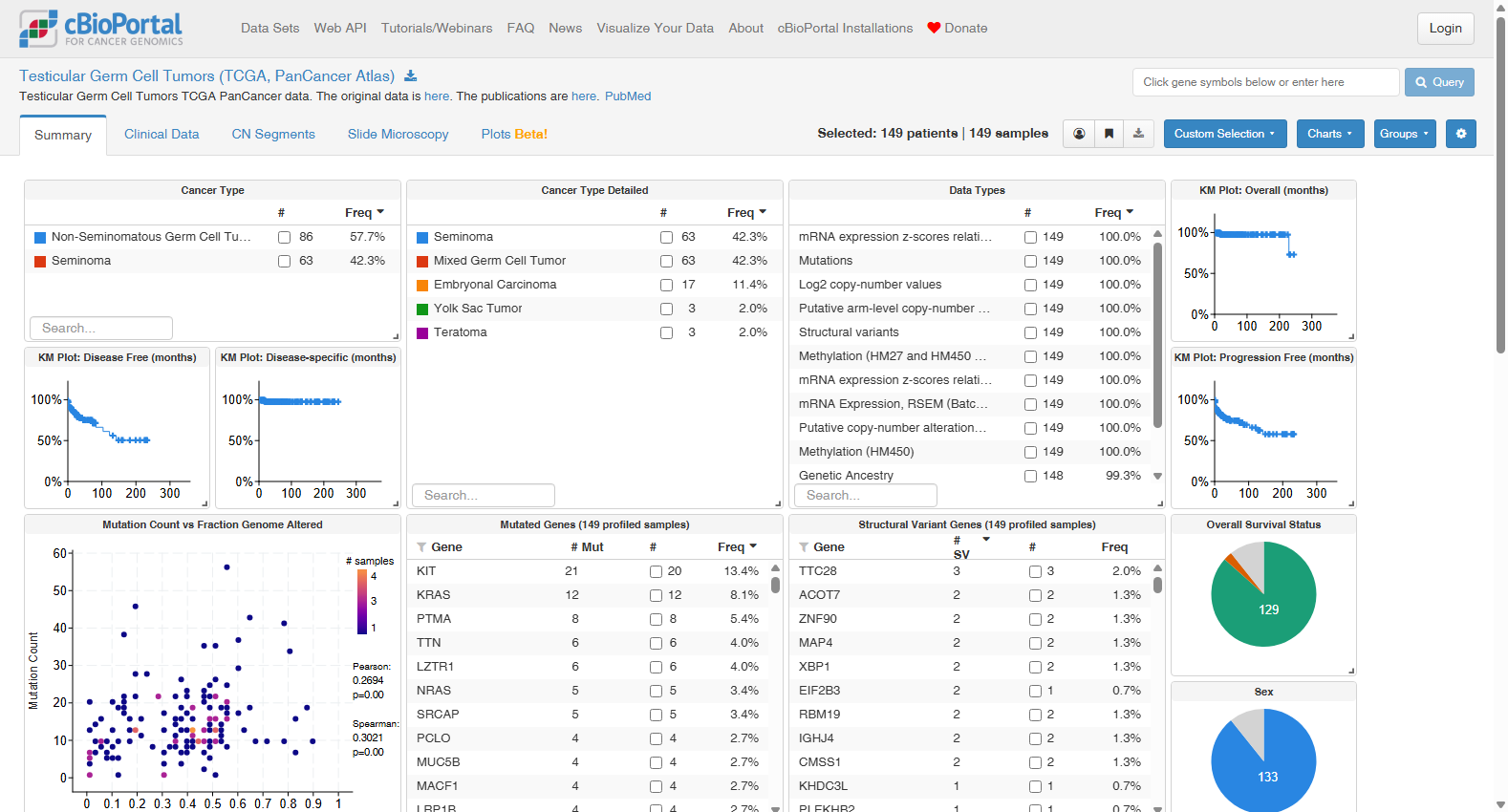Viewport: 1508px width, 812px height.
Task: Click the orange Embryonal Carcinoma color swatch
Action: [422, 285]
